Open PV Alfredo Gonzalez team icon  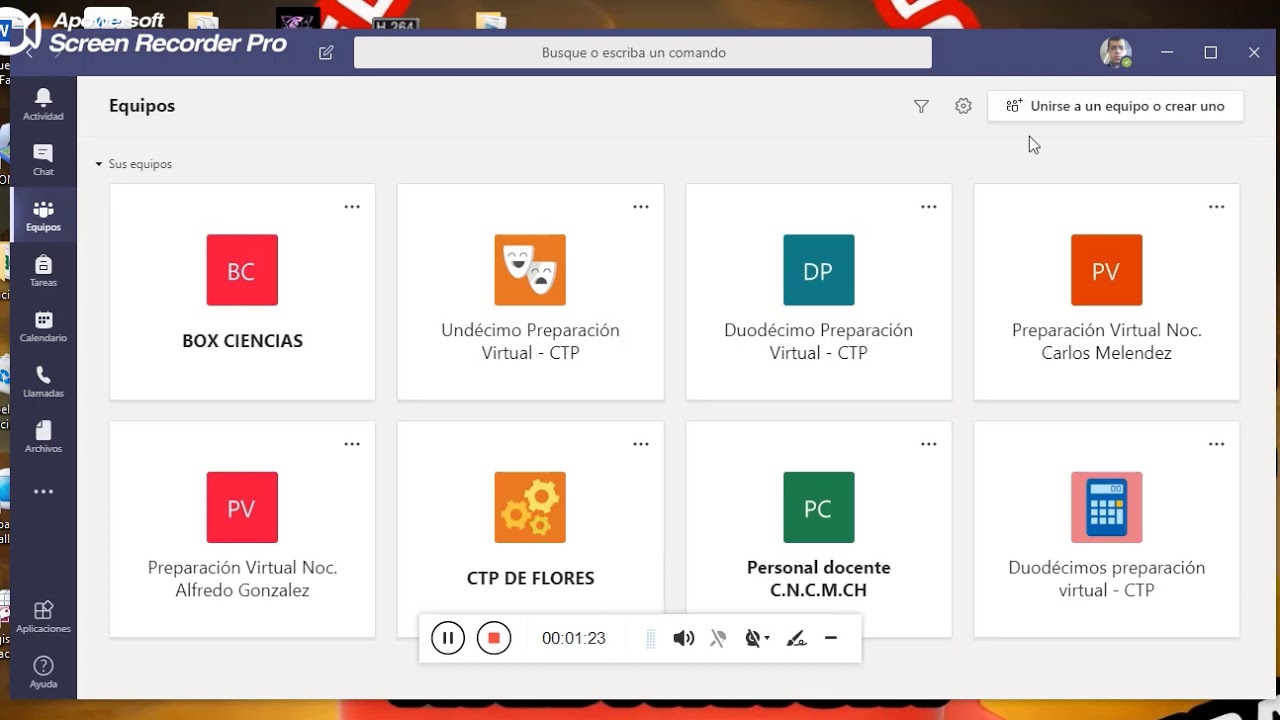pyautogui.click(x=242, y=508)
